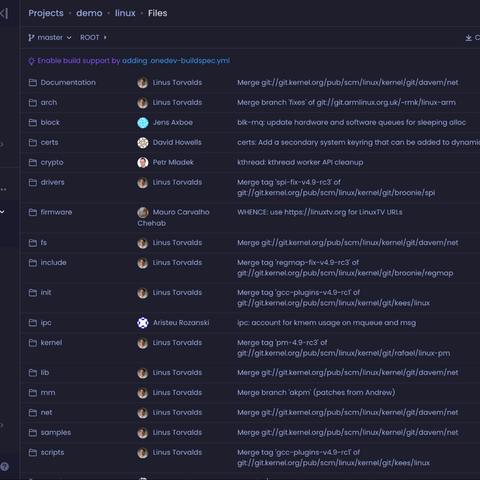Collapse the sidebar using the top-left toggle icon
480x480 pixels.
[x=4, y=13]
